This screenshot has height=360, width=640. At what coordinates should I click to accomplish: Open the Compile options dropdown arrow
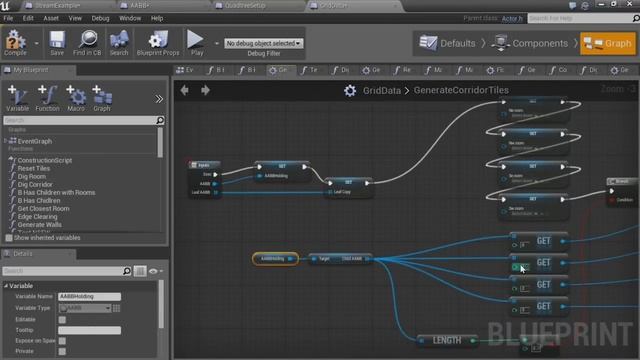(x=36, y=43)
